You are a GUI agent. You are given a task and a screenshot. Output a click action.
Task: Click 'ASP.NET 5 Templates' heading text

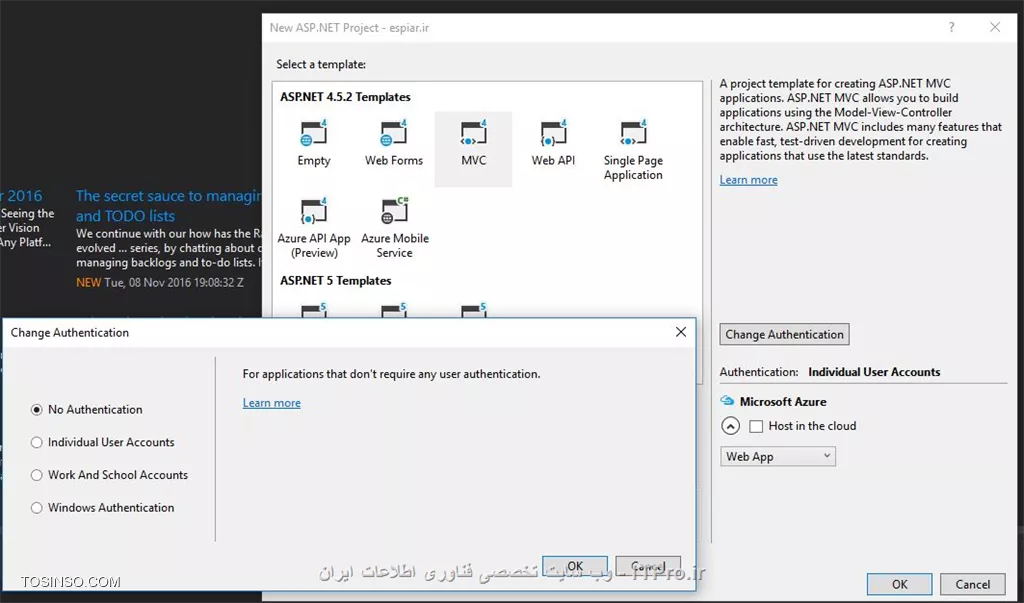(x=336, y=280)
